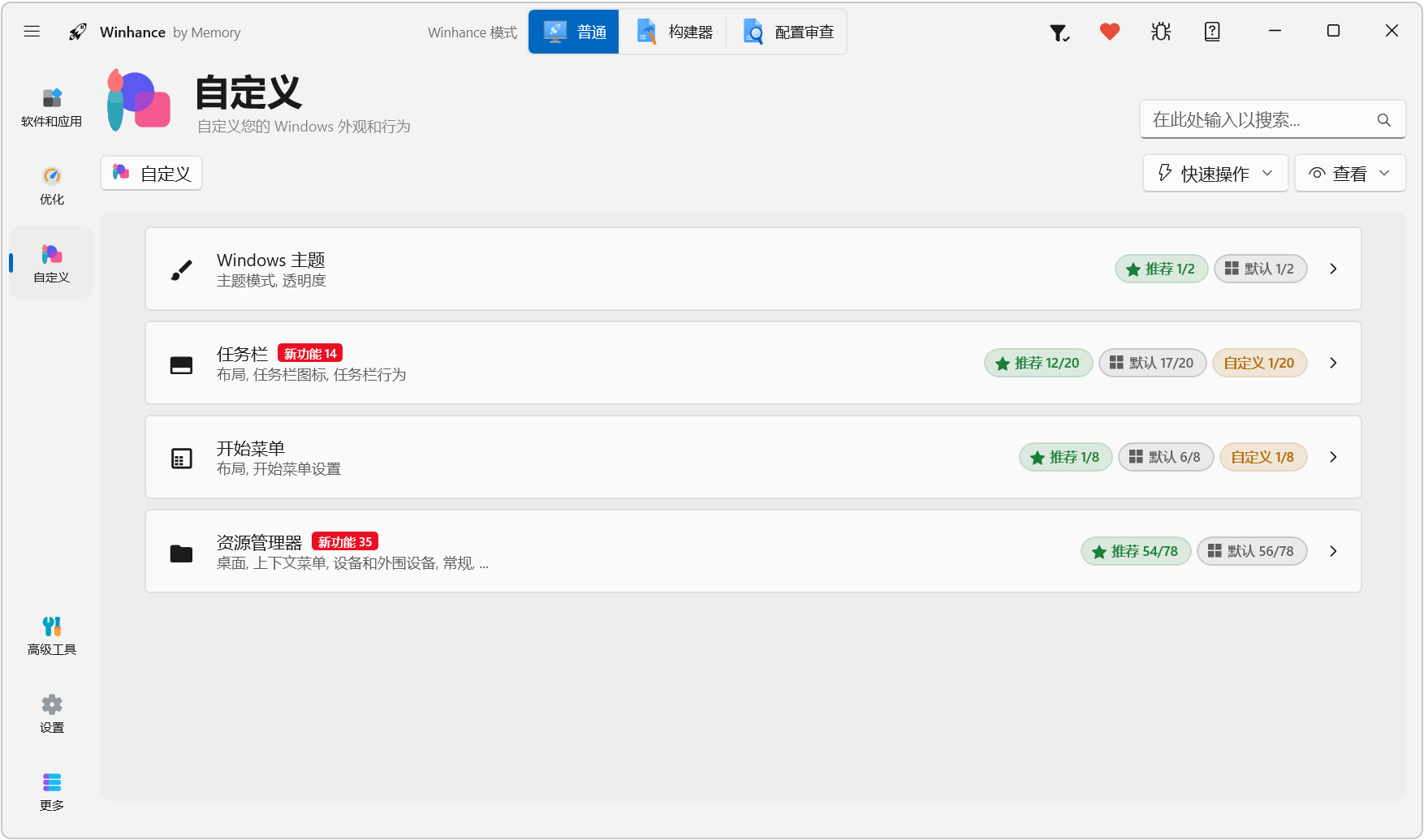Click the text 布局, 开始菜单设置
The width and height of the screenshot is (1424, 840).
278,469
